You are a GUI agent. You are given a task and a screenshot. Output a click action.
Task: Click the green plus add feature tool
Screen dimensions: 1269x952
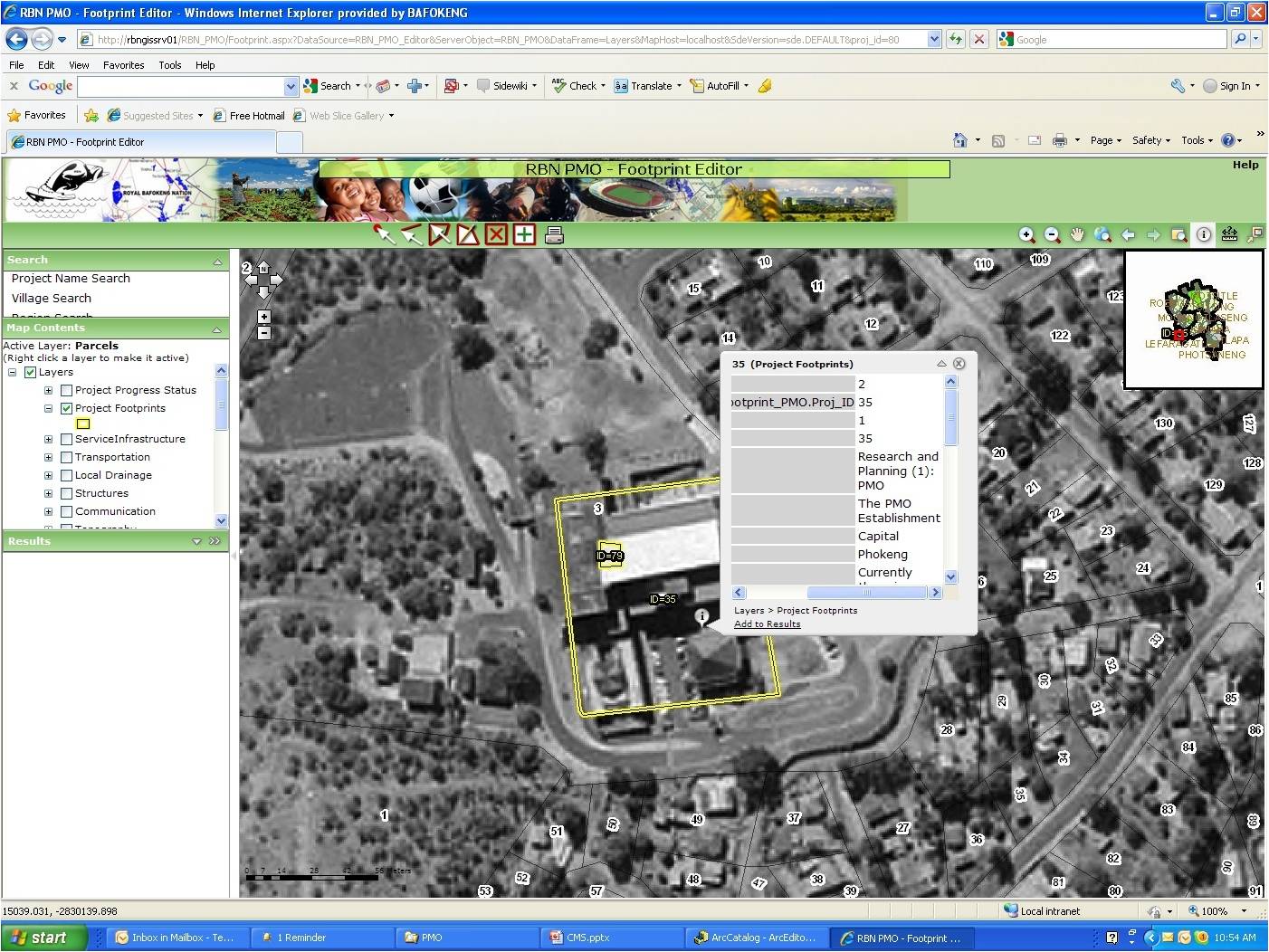(x=524, y=234)
